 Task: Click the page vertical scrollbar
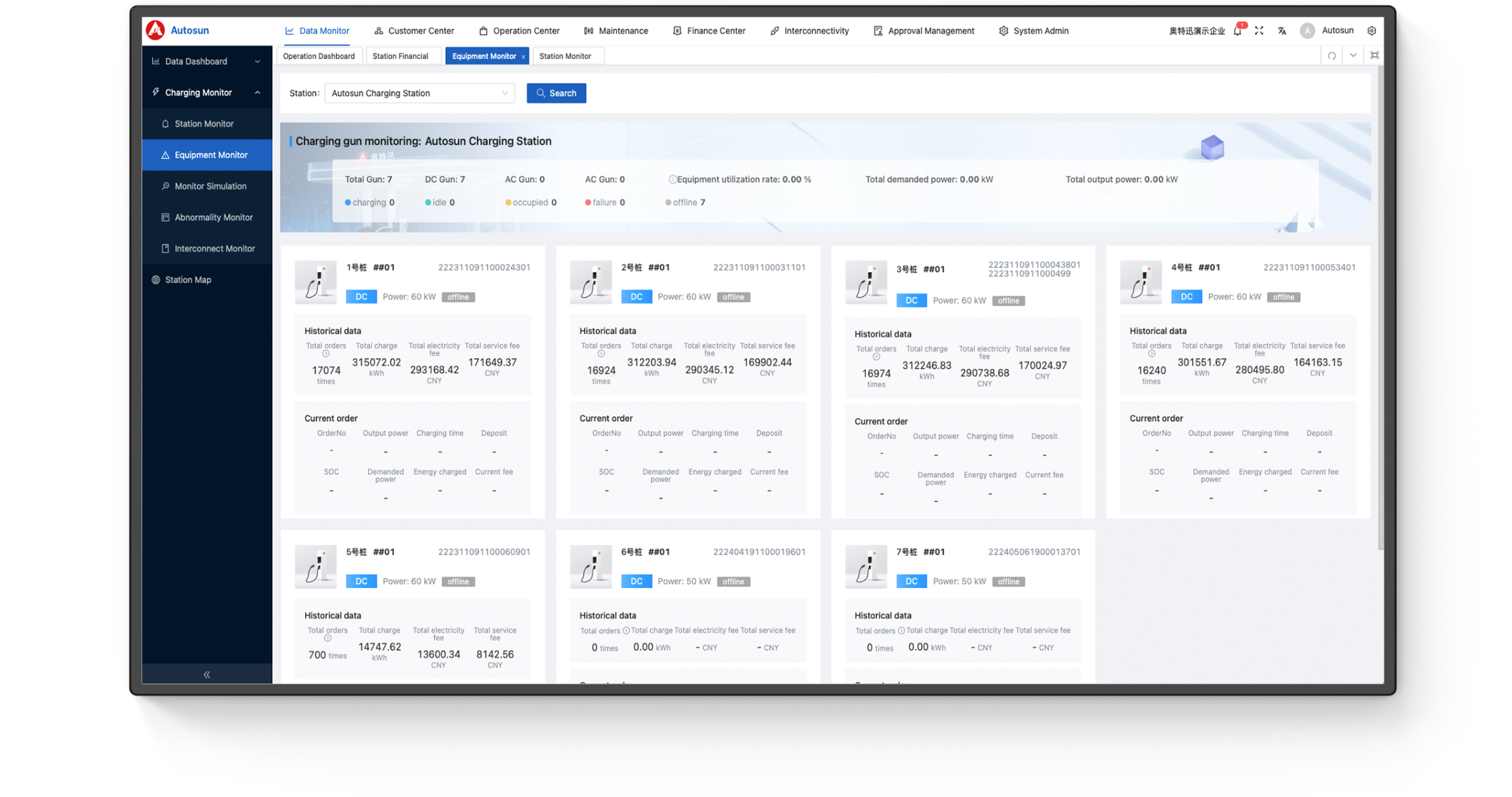click(x=1380, y=309)
